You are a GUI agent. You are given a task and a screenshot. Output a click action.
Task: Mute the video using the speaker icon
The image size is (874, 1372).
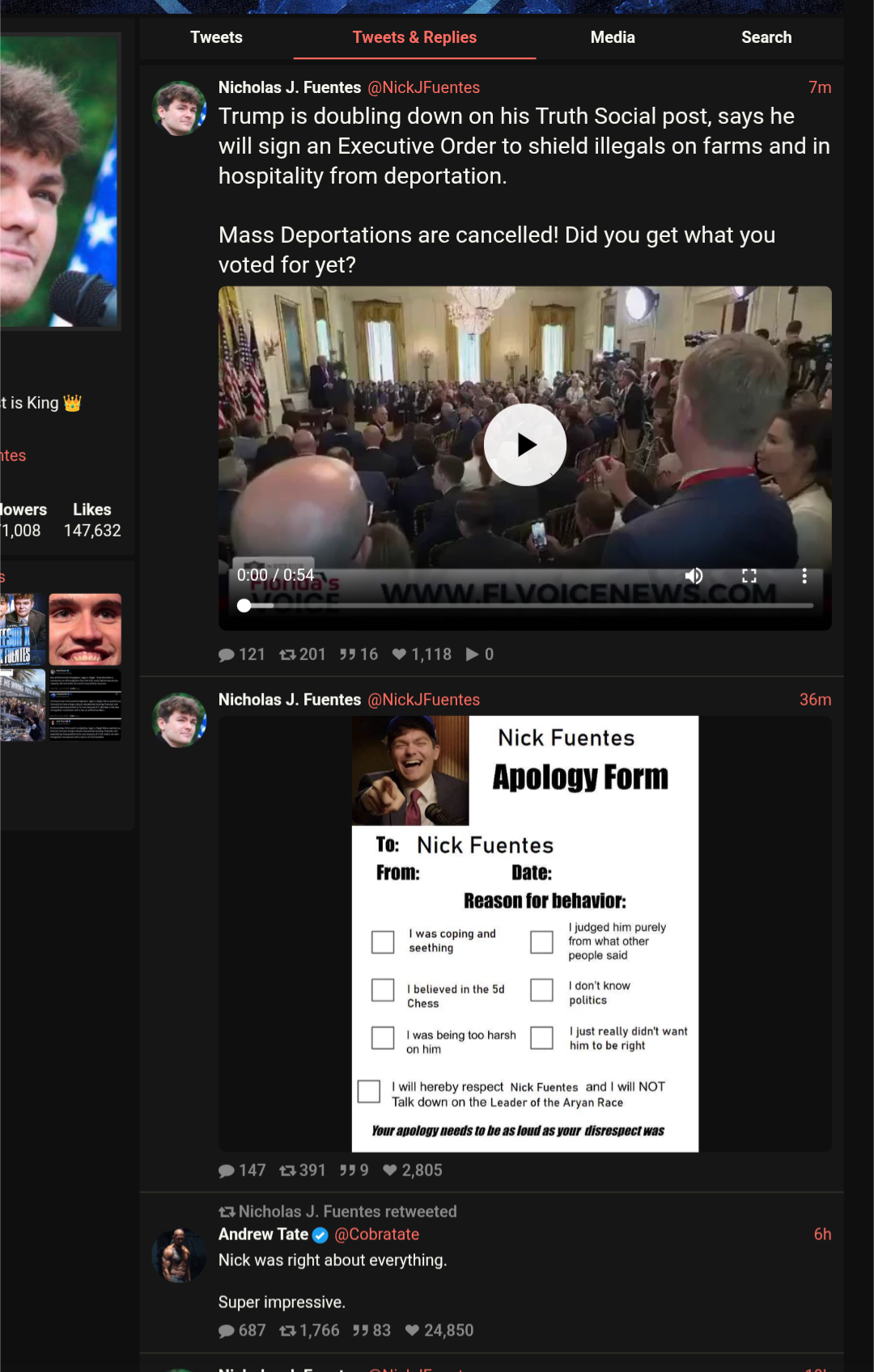694,576
